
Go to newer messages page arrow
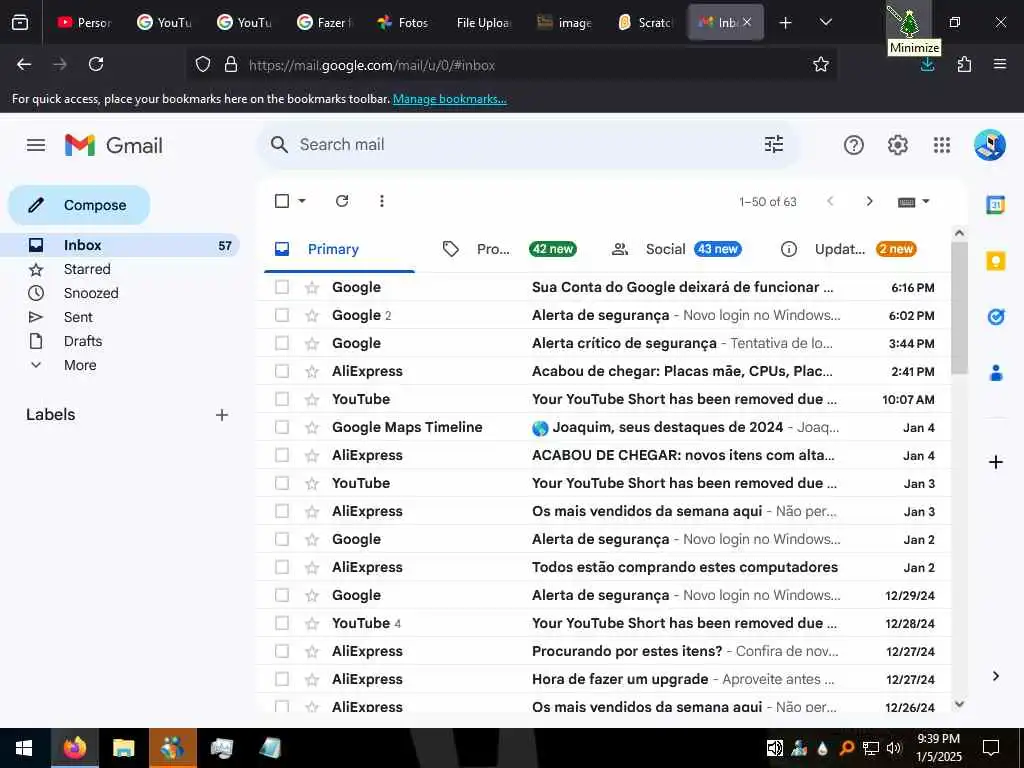830,201
